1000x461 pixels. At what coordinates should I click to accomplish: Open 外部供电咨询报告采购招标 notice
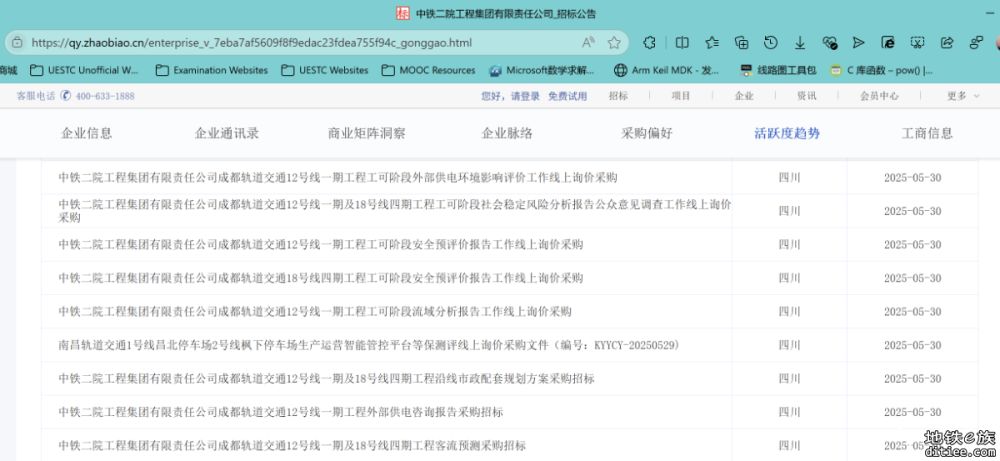tap(281, 413)
